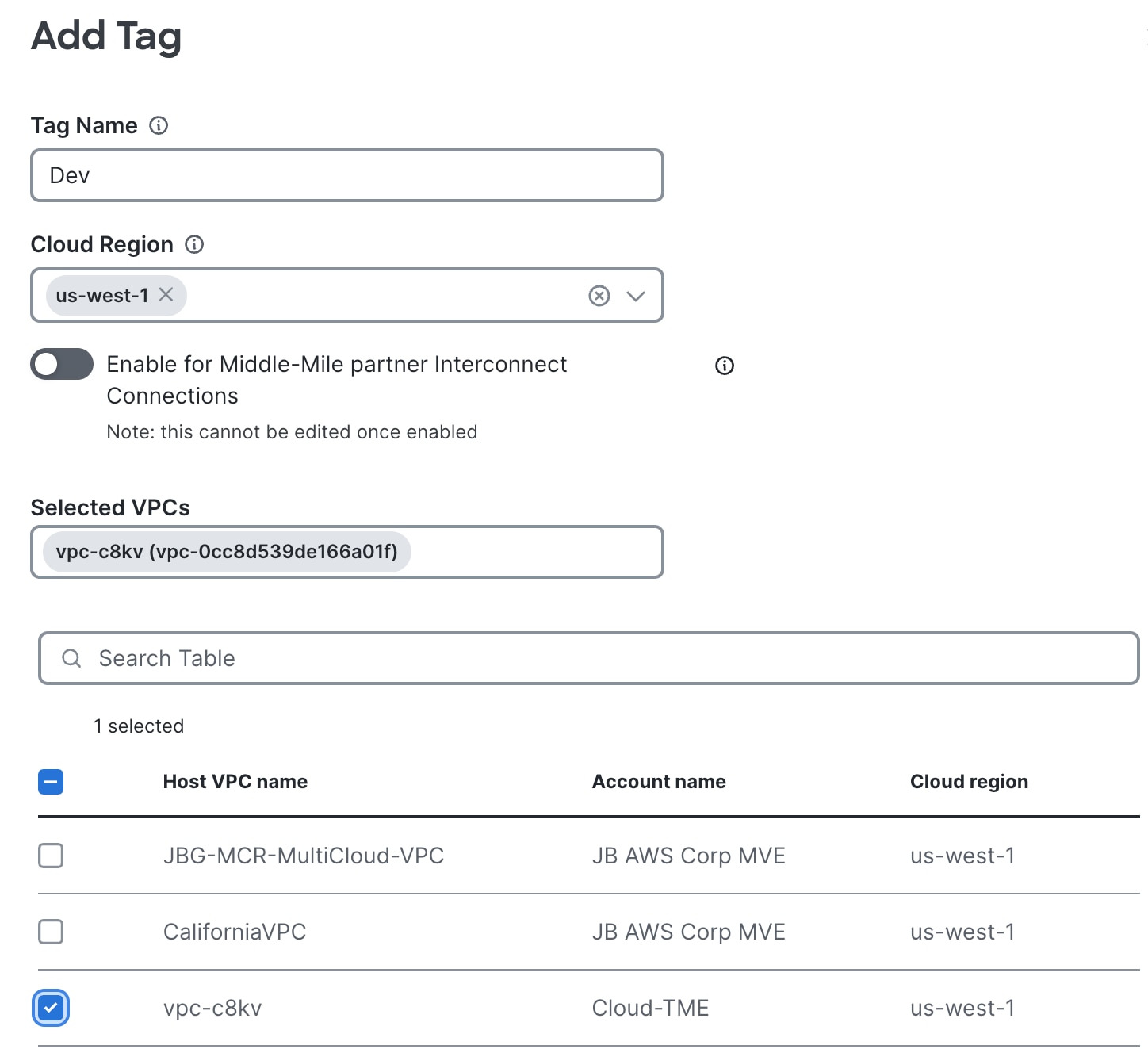
Task: Click the '1 selected' count text
Action: [139, 726]
